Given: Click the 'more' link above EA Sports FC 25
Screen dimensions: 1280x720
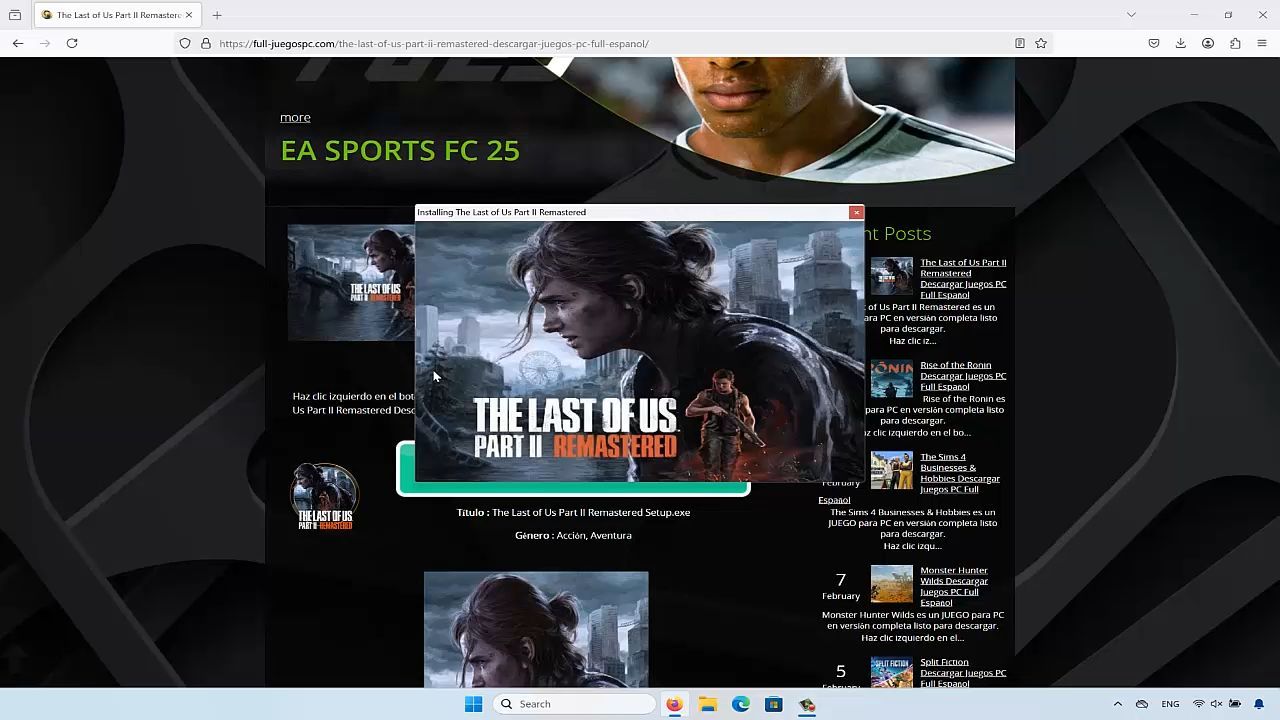Looking at the screenshot, I should tap(295, 117).
